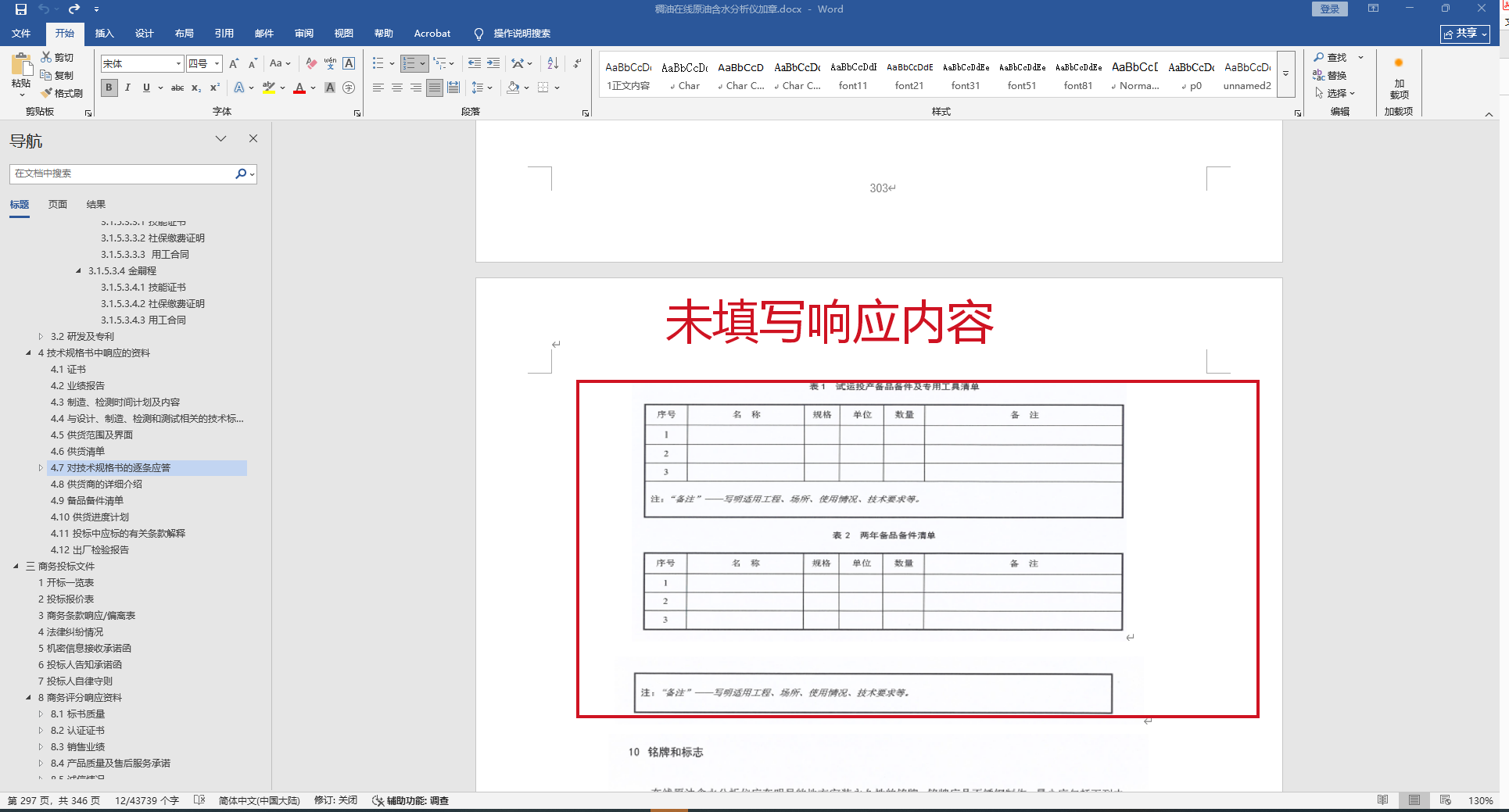Switch to web layout view in the status bar

click(x=1446, y=800)
